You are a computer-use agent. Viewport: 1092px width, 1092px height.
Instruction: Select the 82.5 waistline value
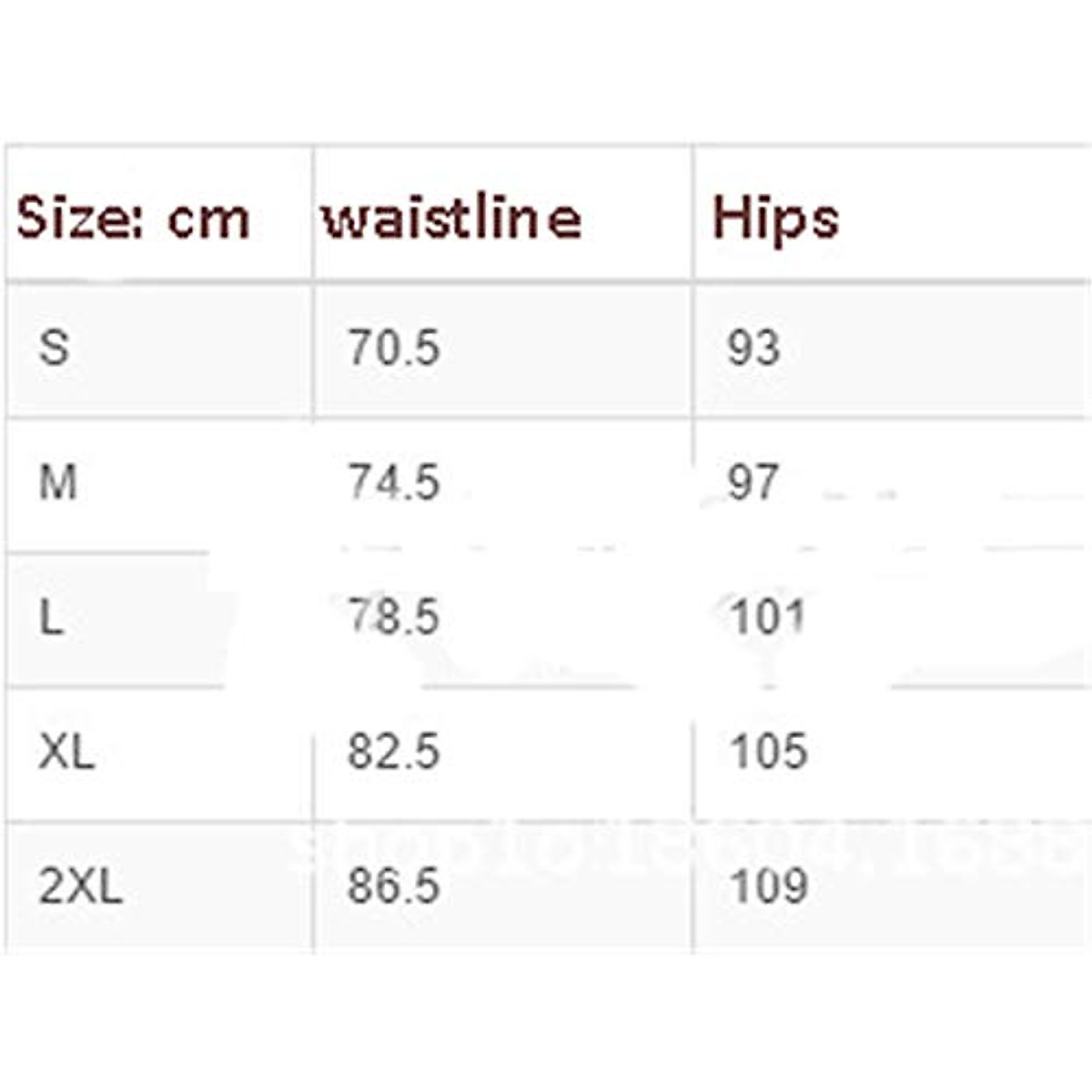point(393,752)
